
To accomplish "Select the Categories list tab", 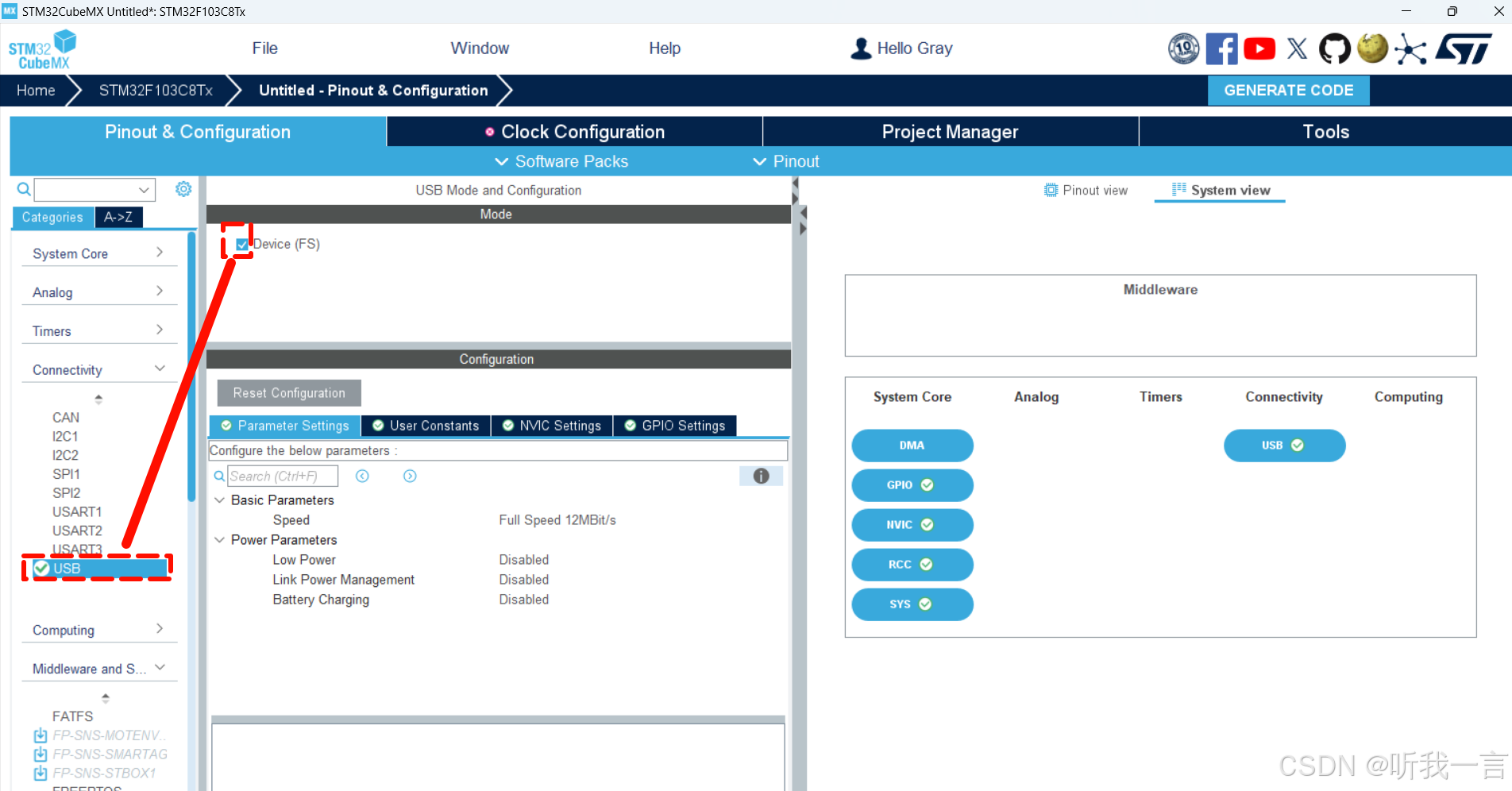I will (52, 217).
